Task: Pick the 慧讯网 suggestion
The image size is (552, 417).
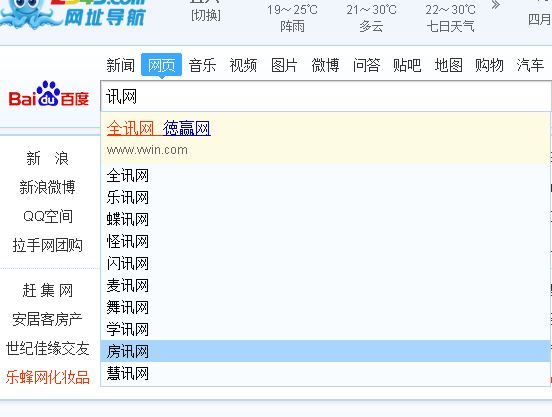Action: coord(325,373)
